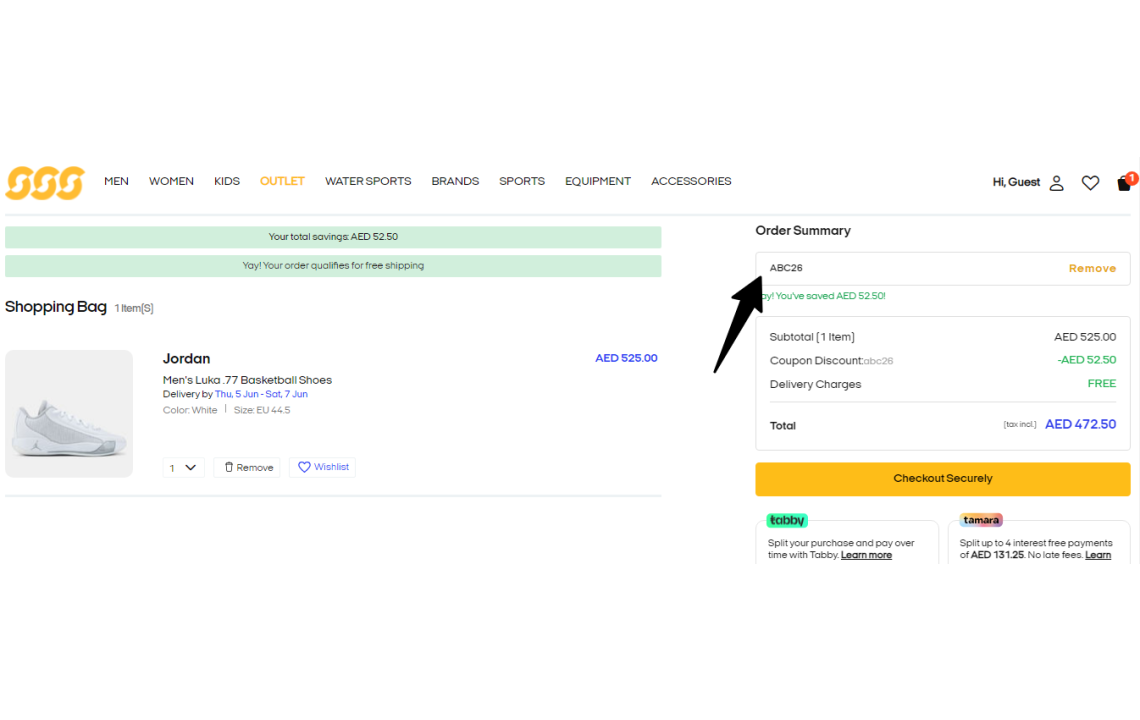Open the EQUIPMENT menu
1140x720 pixels.
[x=598, y=181]
